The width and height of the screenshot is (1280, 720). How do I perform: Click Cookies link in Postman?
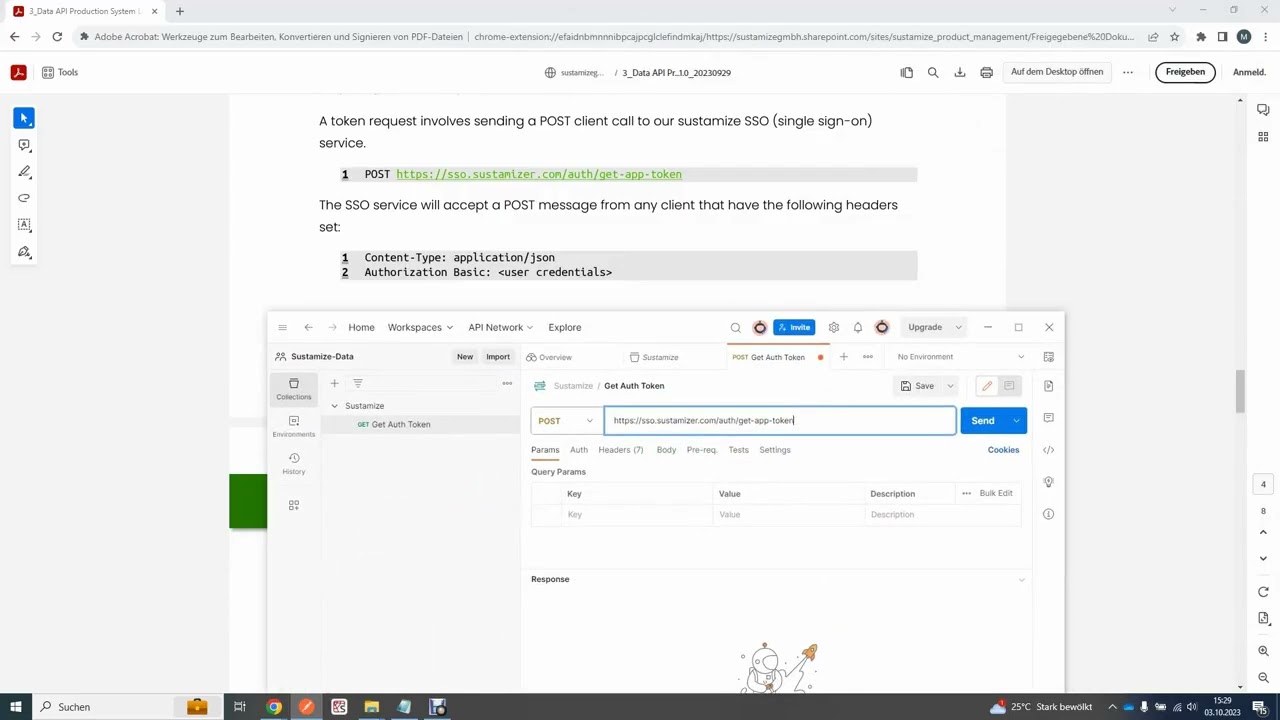click(x=1003, y=450)
